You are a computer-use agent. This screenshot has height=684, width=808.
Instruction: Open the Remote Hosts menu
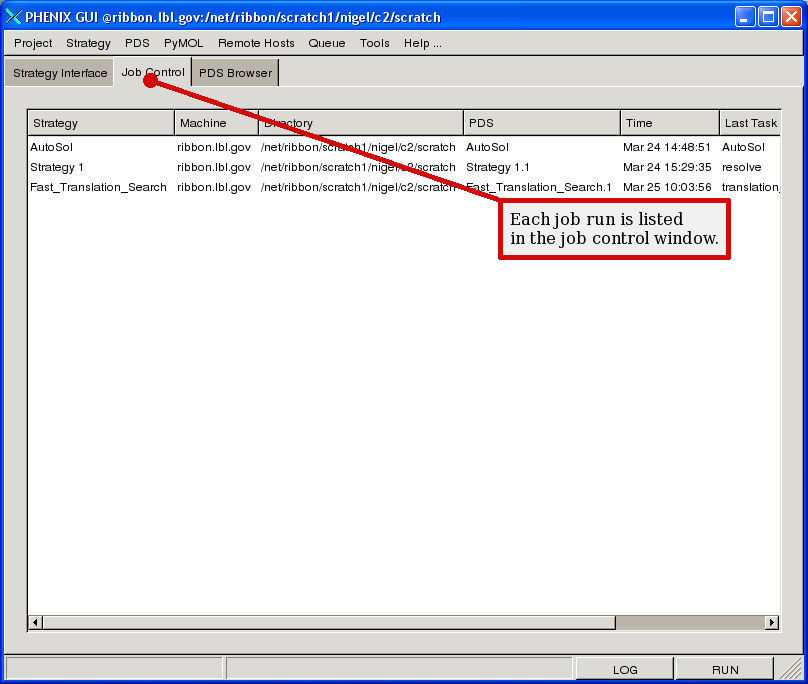(256, 43)
